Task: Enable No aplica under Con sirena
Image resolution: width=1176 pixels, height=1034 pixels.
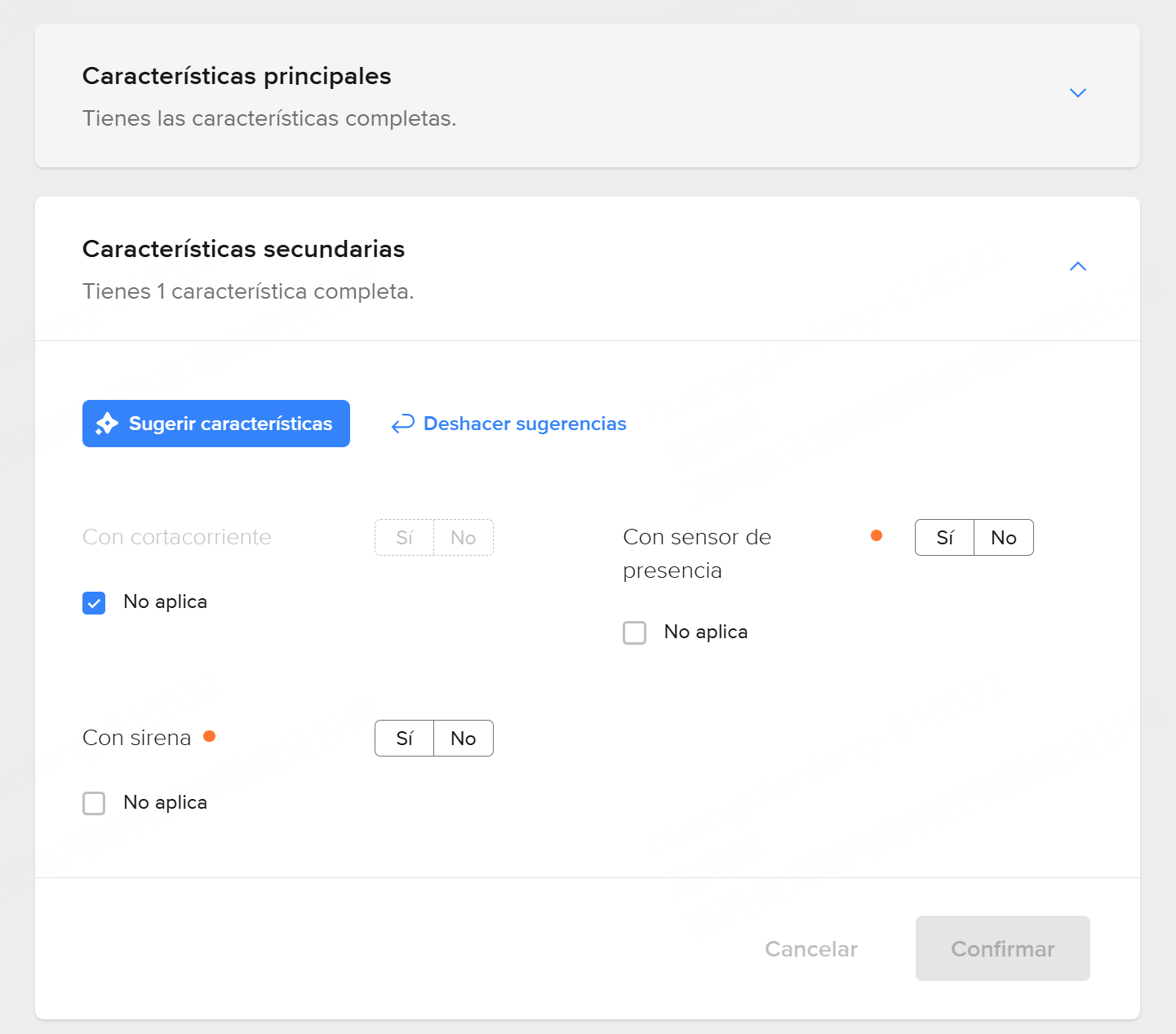Action: point(94,803)
